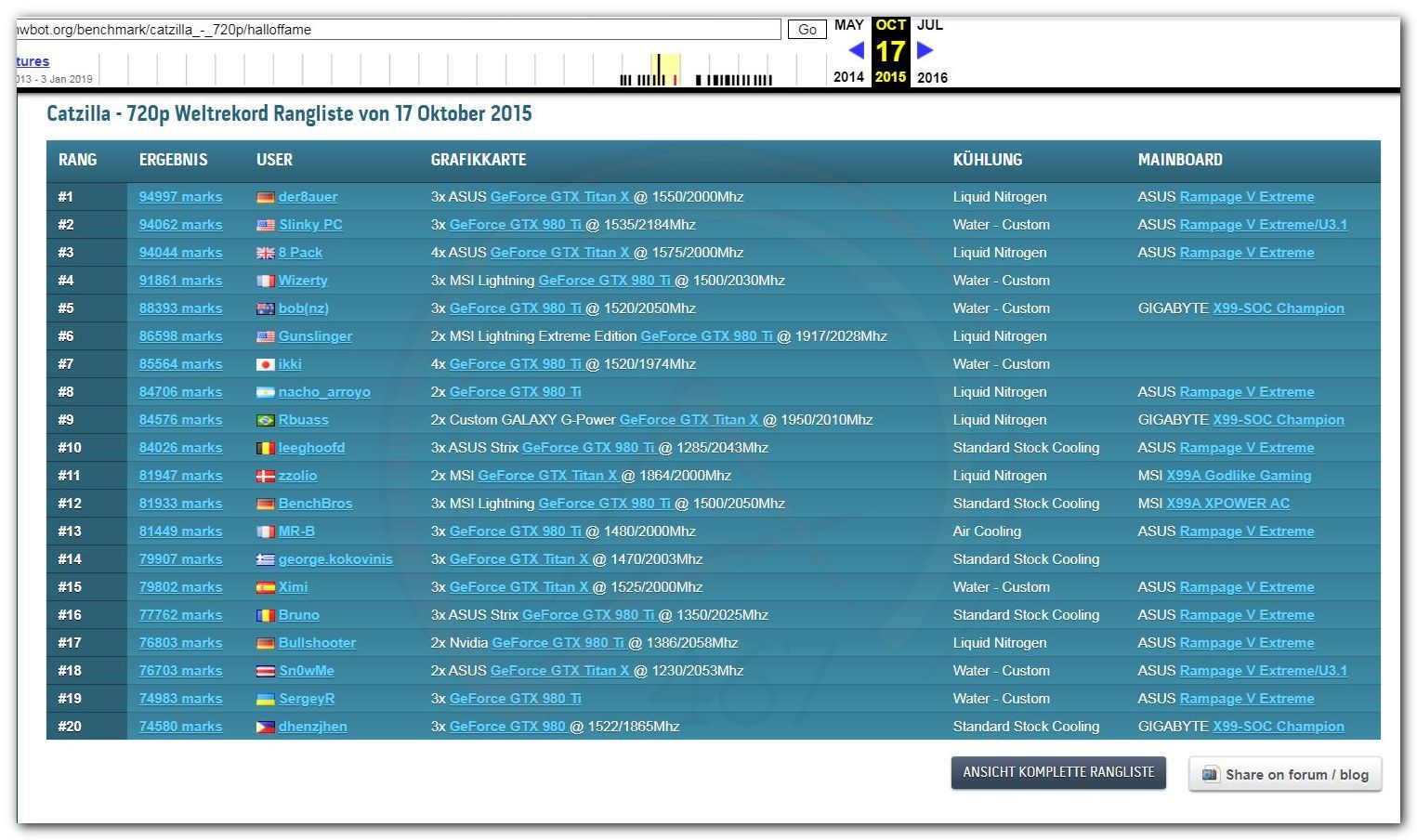Click the highlighted 2015 capture graph region
Screen dimensions: 1417x840
pyautogui.click(x=665, y=70)
